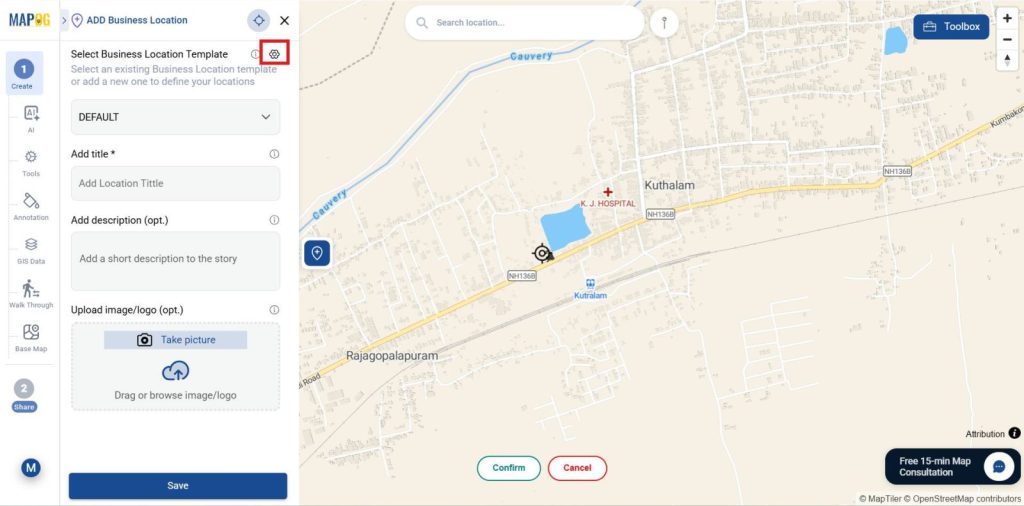Open template settings gear icon
Viewport: 1024px width, 506px height.
(274, 54)
